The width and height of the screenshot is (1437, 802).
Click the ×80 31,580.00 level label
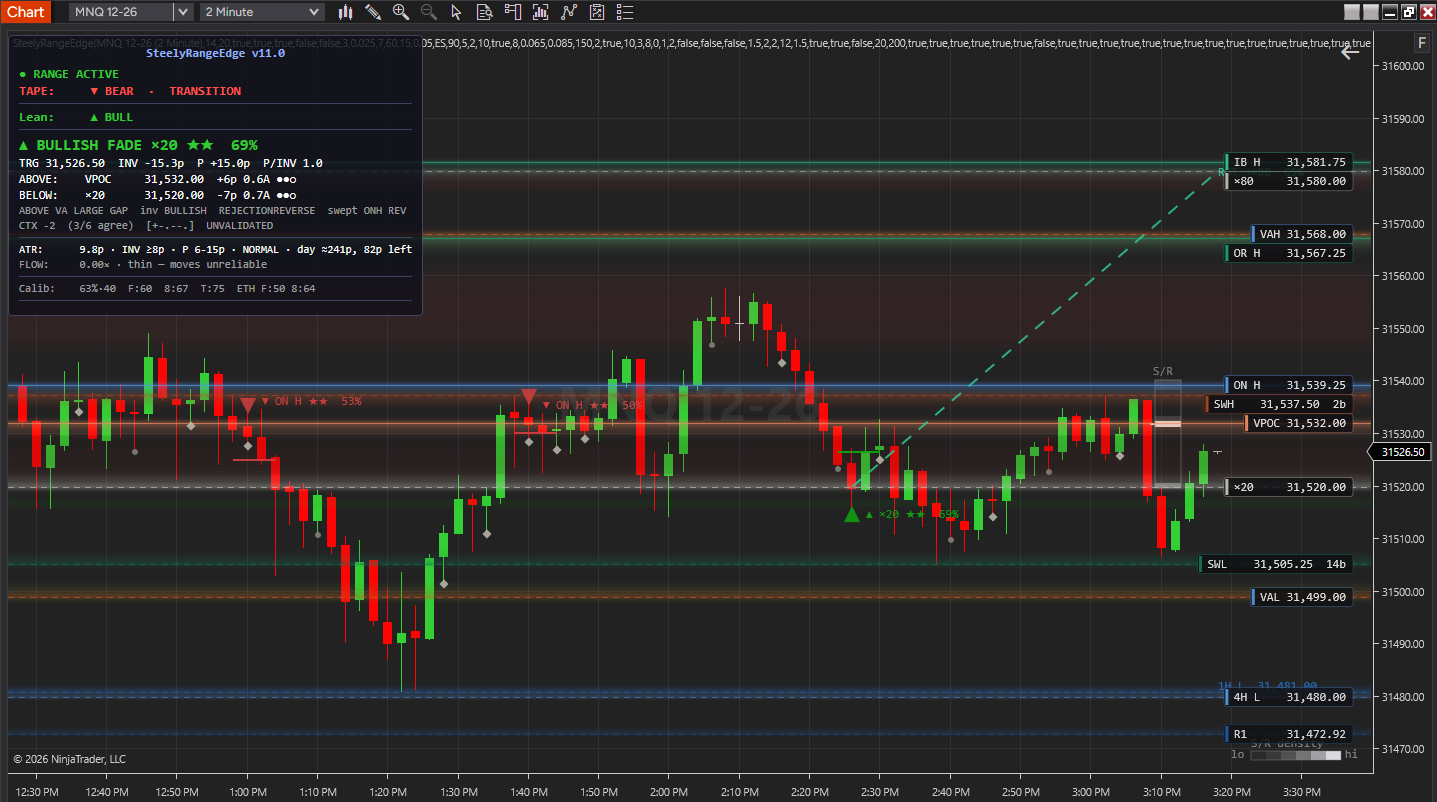1289,181
